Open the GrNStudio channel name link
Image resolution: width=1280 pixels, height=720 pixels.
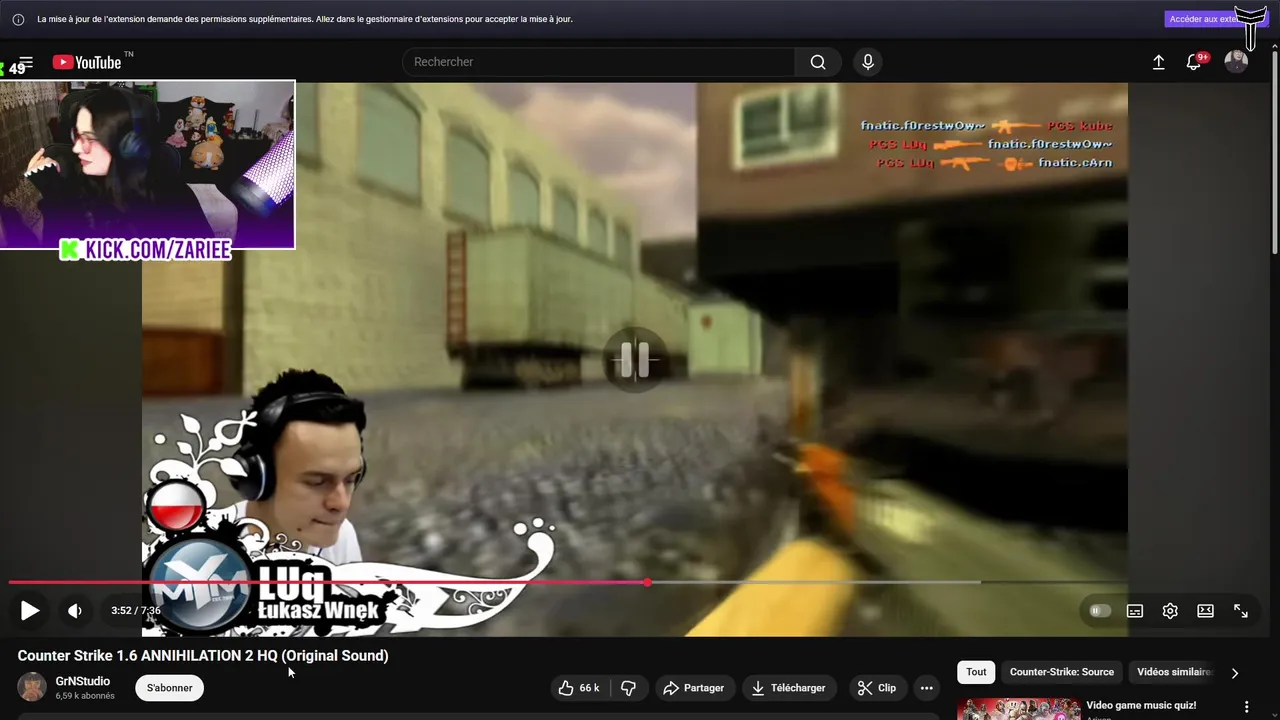[83, 681]
